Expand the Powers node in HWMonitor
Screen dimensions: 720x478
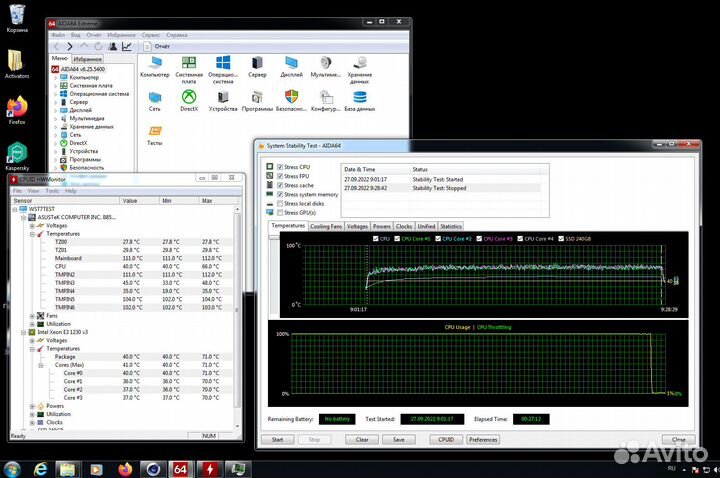coord(32,406)
